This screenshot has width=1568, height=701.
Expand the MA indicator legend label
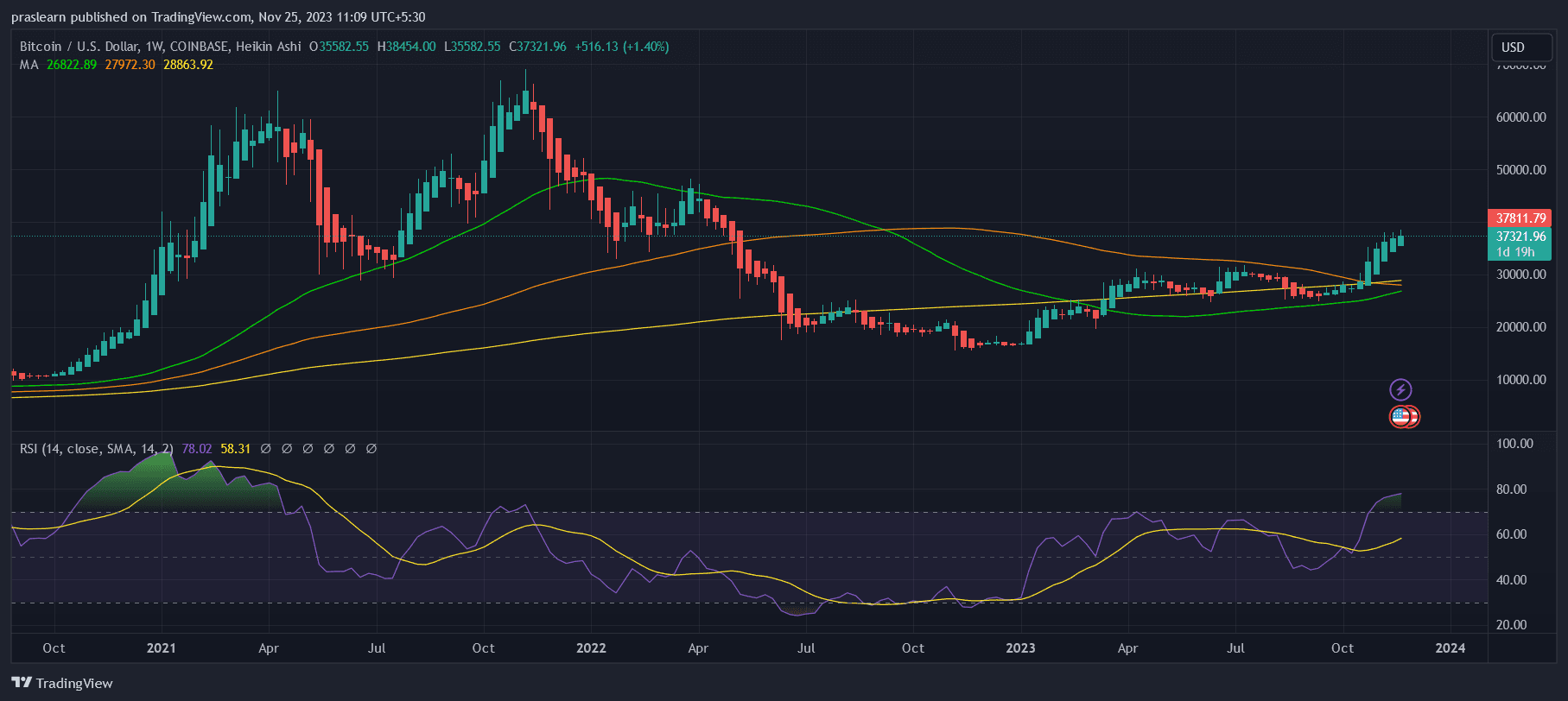[29, 65]
